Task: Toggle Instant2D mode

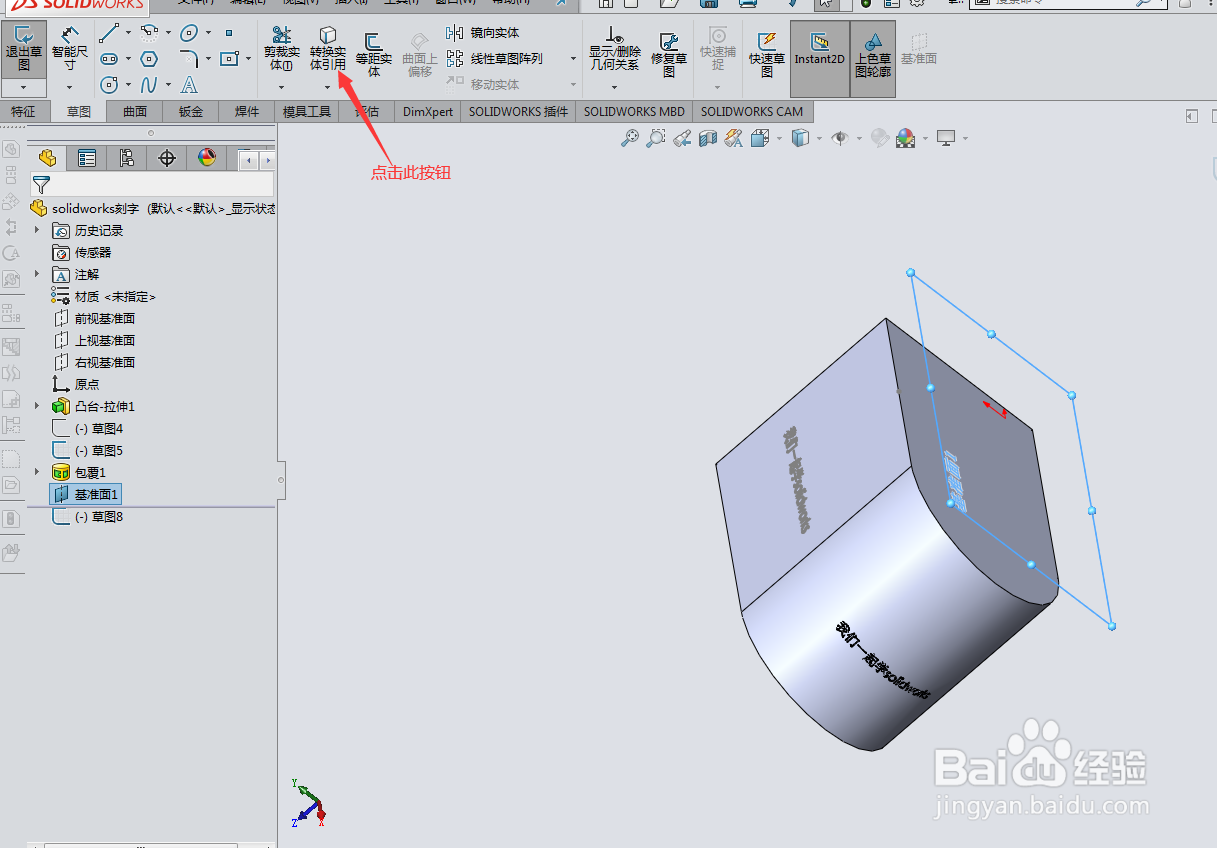Action: tap(820, 59)
